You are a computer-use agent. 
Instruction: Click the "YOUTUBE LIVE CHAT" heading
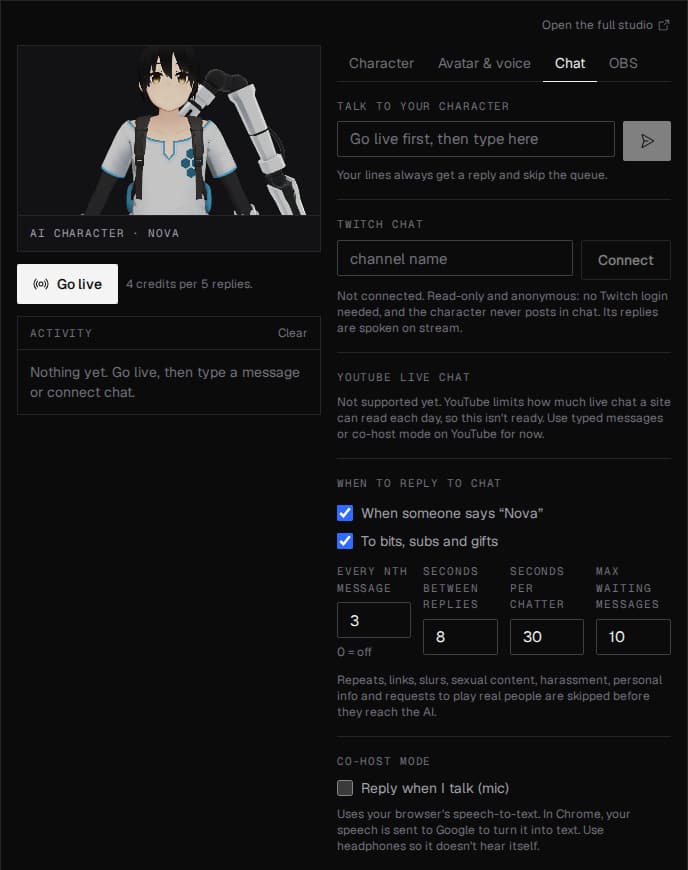[403, 377]
